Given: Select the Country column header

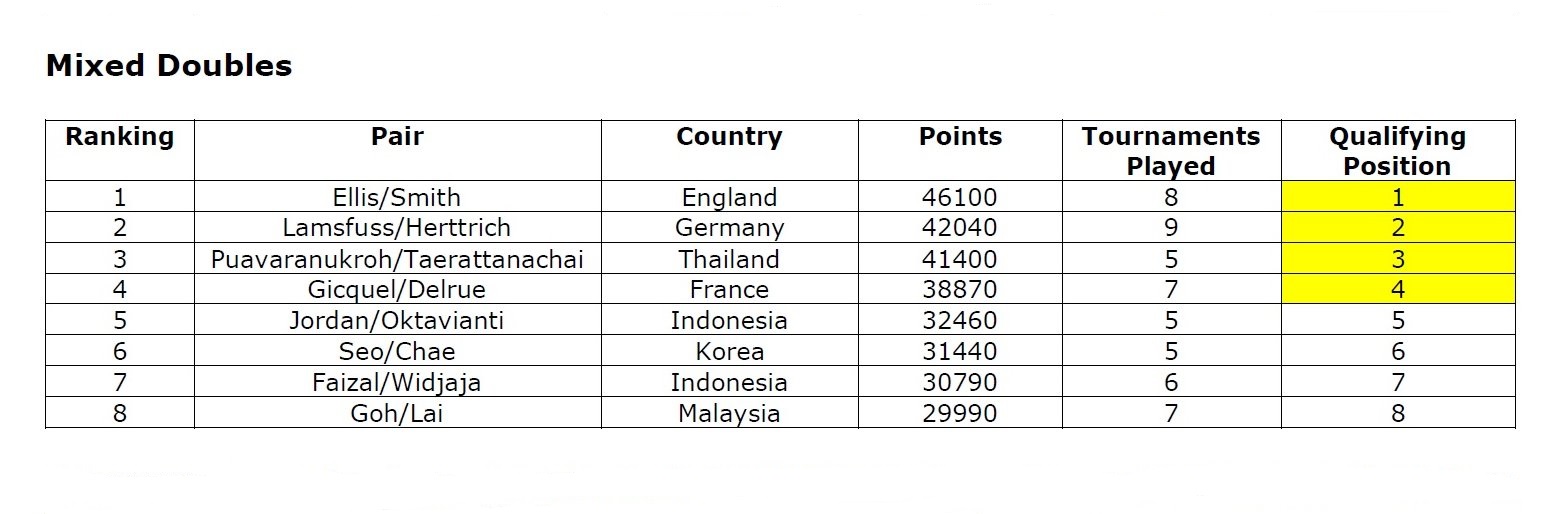Looking at the screenshot, I should click(x=729, y=137).
